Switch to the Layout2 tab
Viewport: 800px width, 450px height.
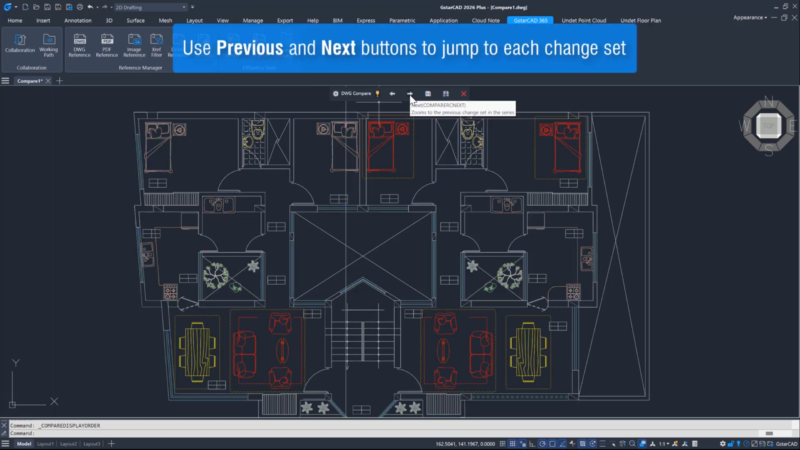[68, 443]
